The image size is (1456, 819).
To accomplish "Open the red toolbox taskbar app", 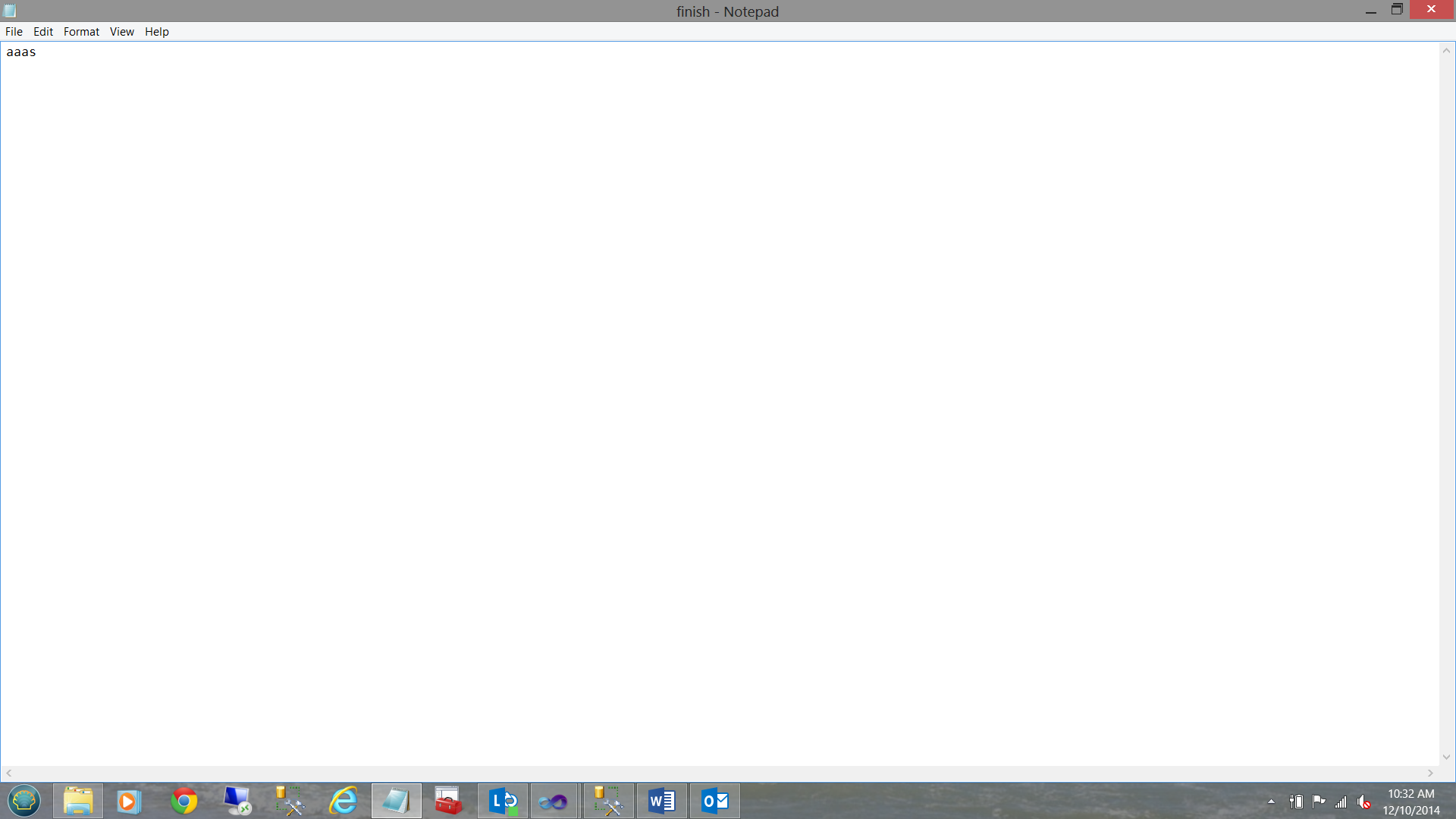I will pos(448,801).
